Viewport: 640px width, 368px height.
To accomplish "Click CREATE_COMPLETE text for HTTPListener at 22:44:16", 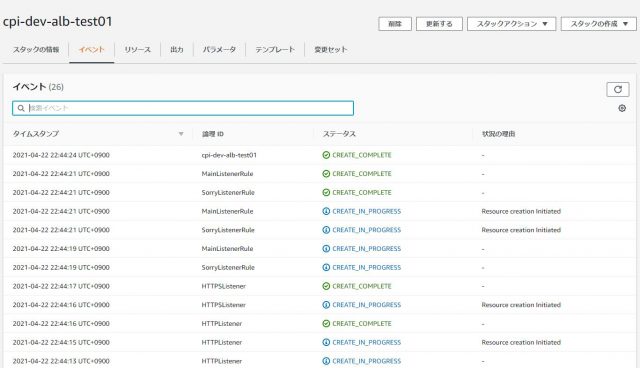I will point(362,324).
